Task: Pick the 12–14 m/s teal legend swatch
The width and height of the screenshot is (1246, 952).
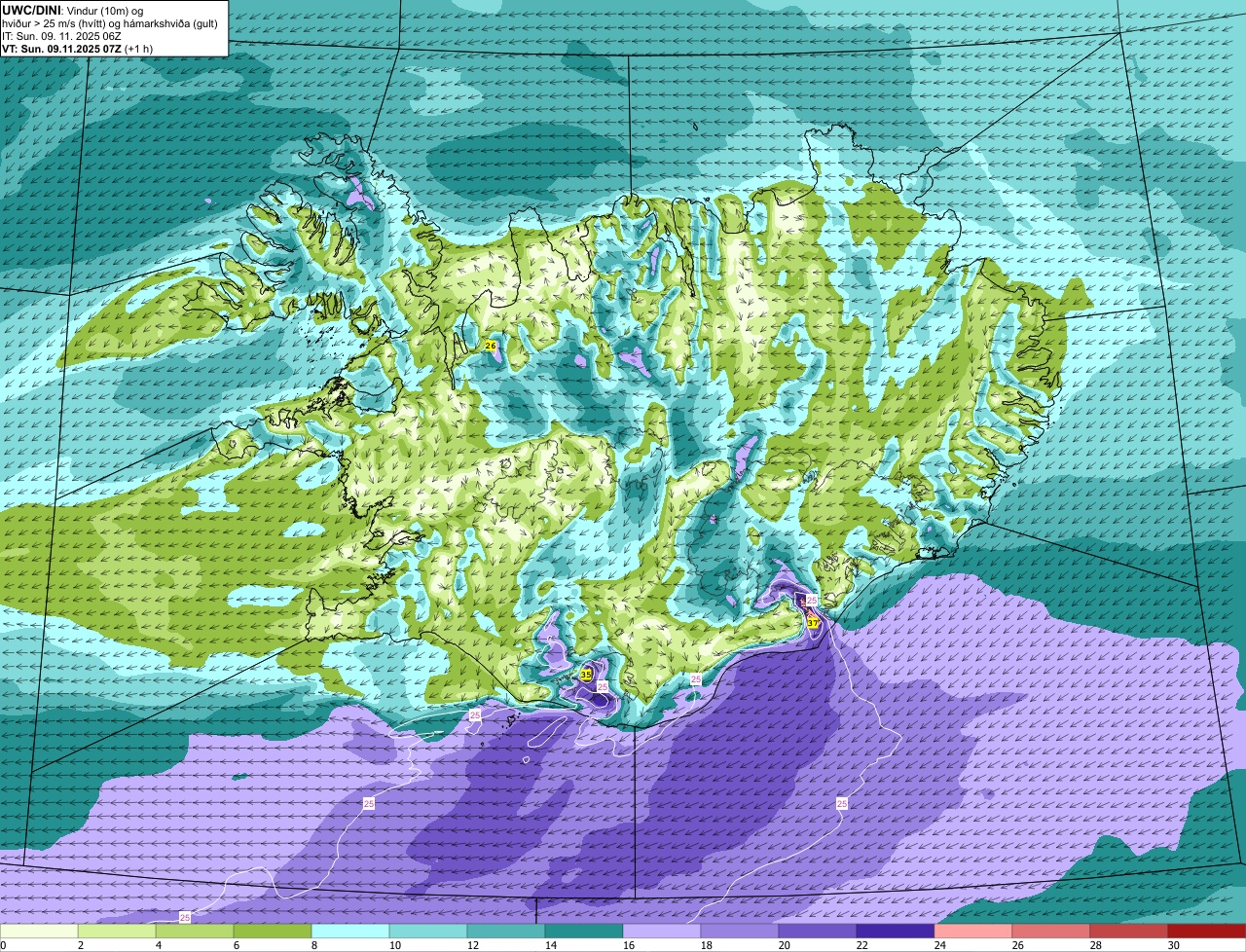Action: (507, 931)
